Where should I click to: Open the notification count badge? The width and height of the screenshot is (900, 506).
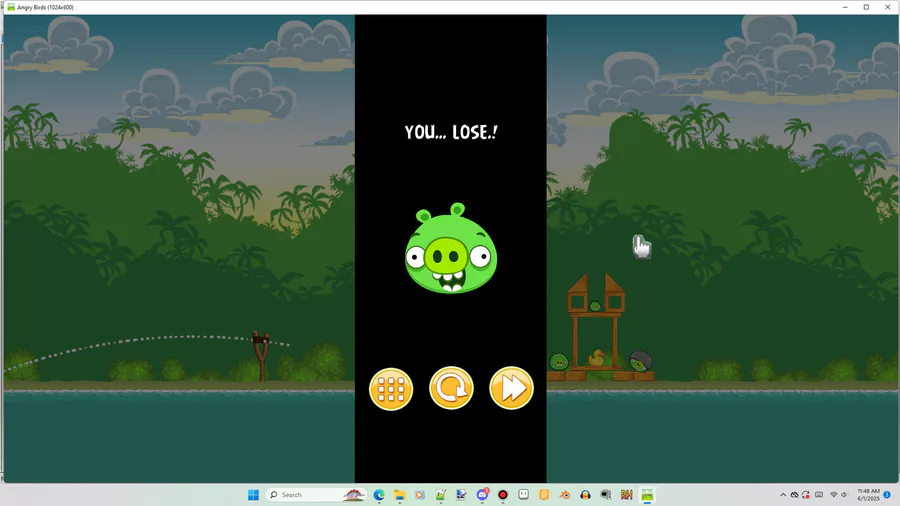point(887,495)
